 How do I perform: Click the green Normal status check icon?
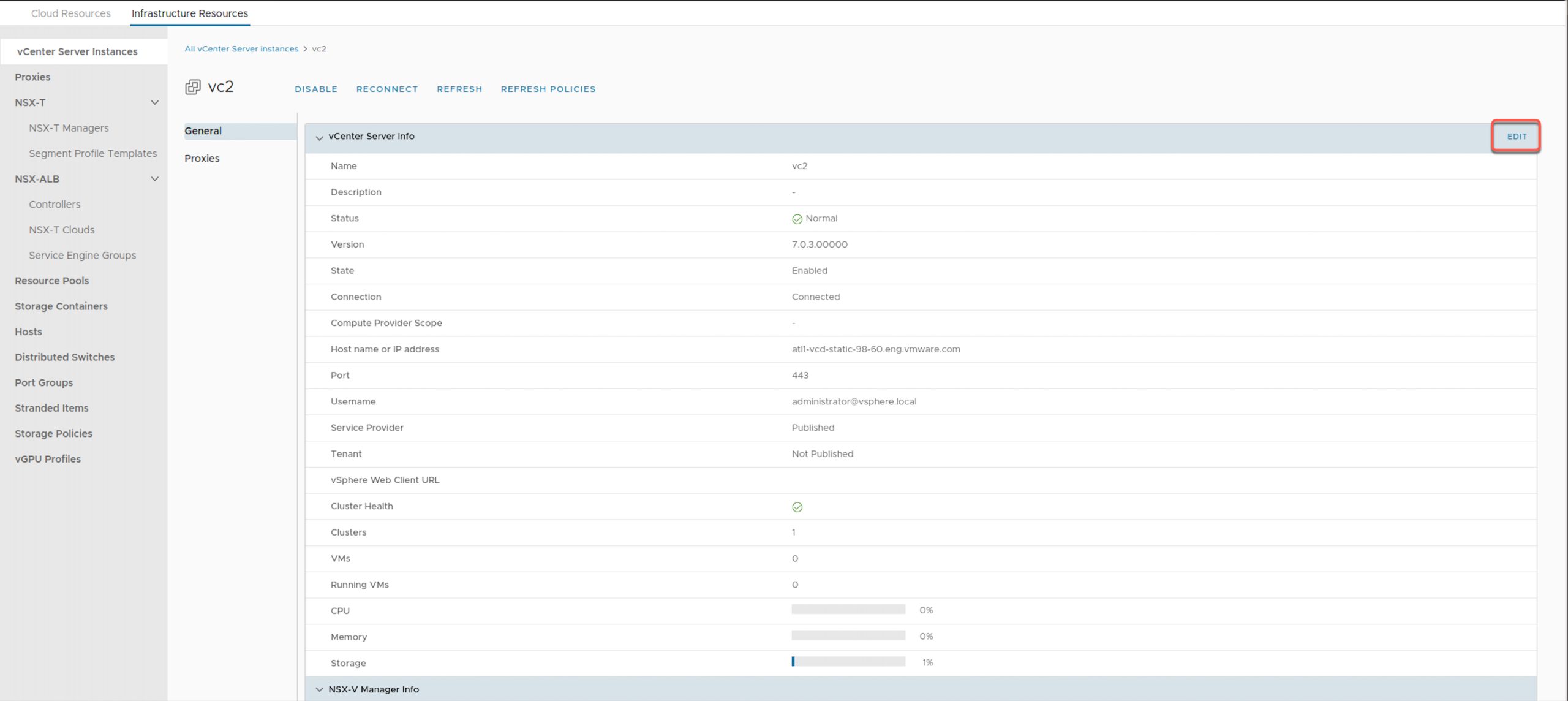coord(797,219)
